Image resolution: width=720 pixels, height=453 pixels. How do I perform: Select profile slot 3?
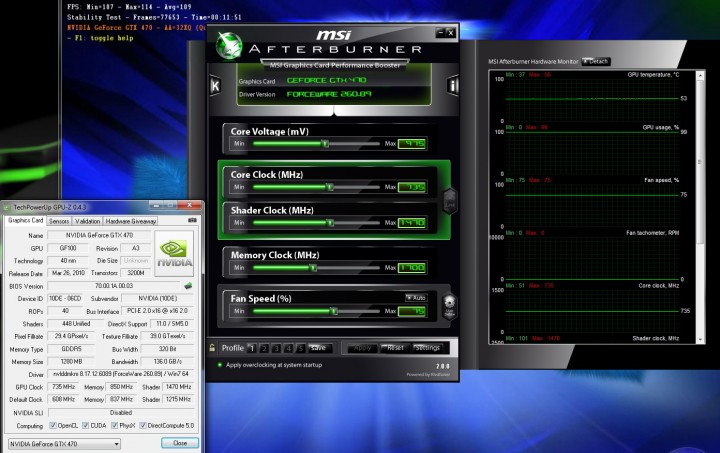pos(276,348)
